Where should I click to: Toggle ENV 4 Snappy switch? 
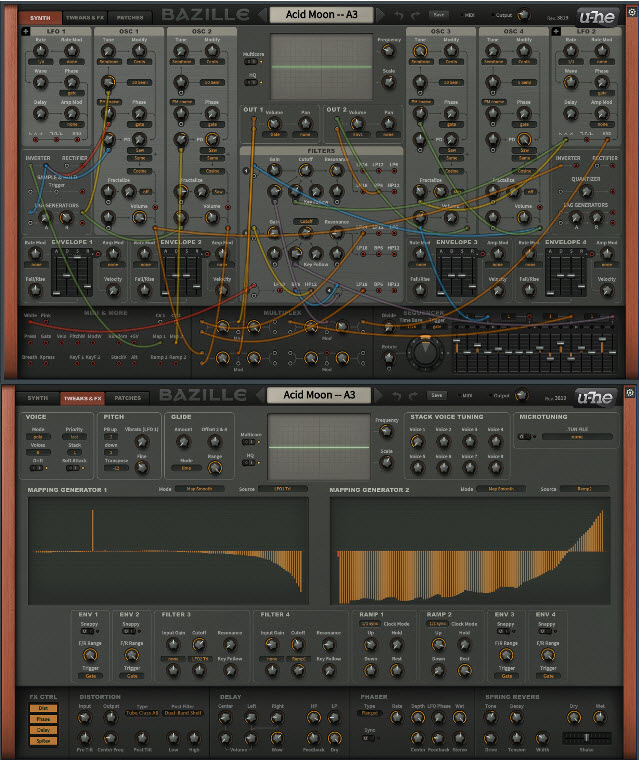[x=545, y=632]
